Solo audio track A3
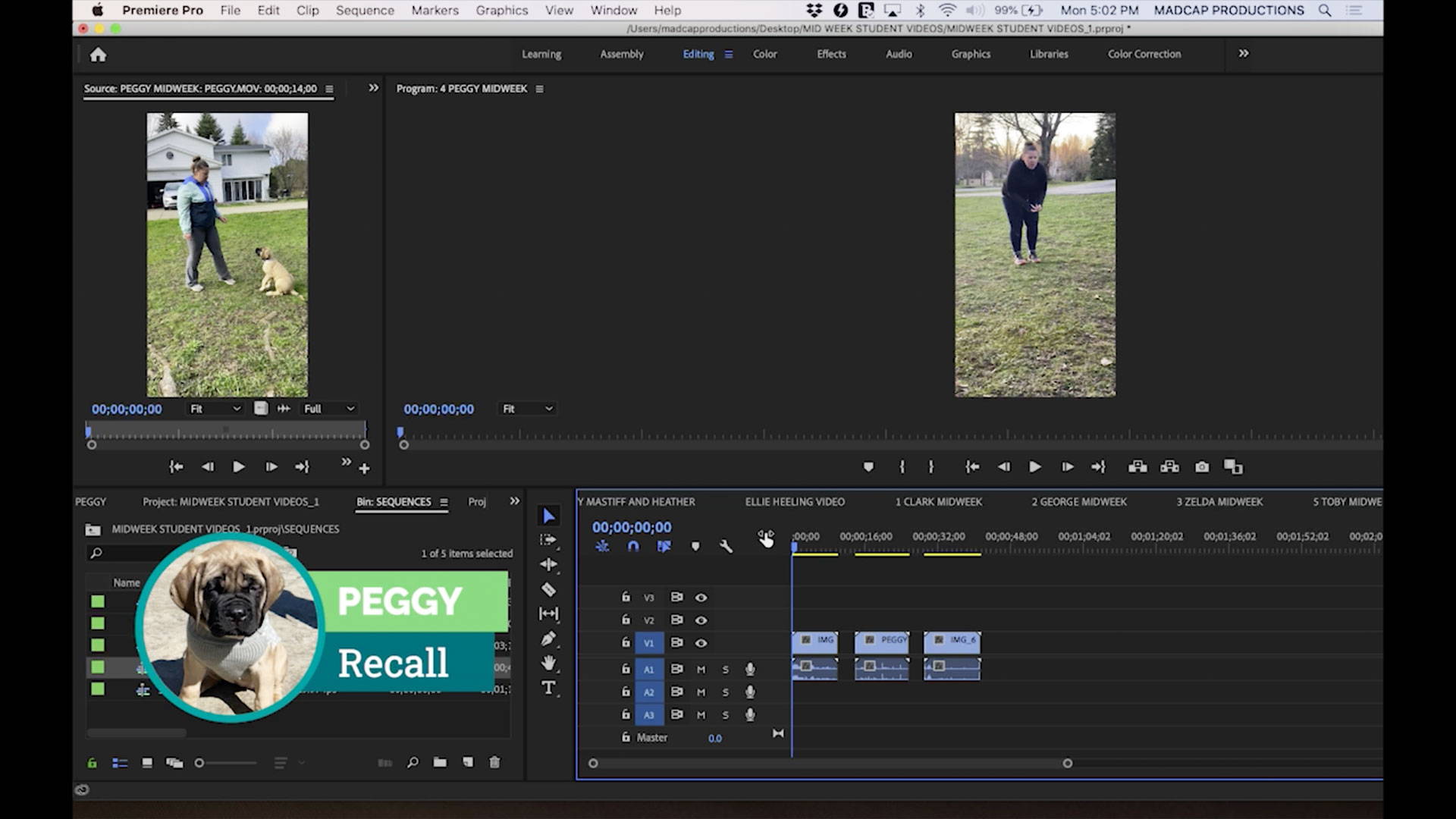Viewport: 1456px width, 819px height. click(x=725, y=714)
